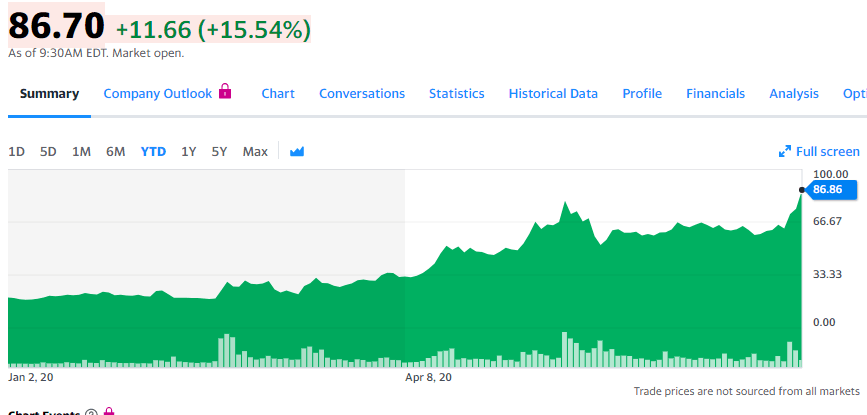Show the 5Y chart range
The width and height of the screenshot is (867, 415).
(x=219, y=152)
